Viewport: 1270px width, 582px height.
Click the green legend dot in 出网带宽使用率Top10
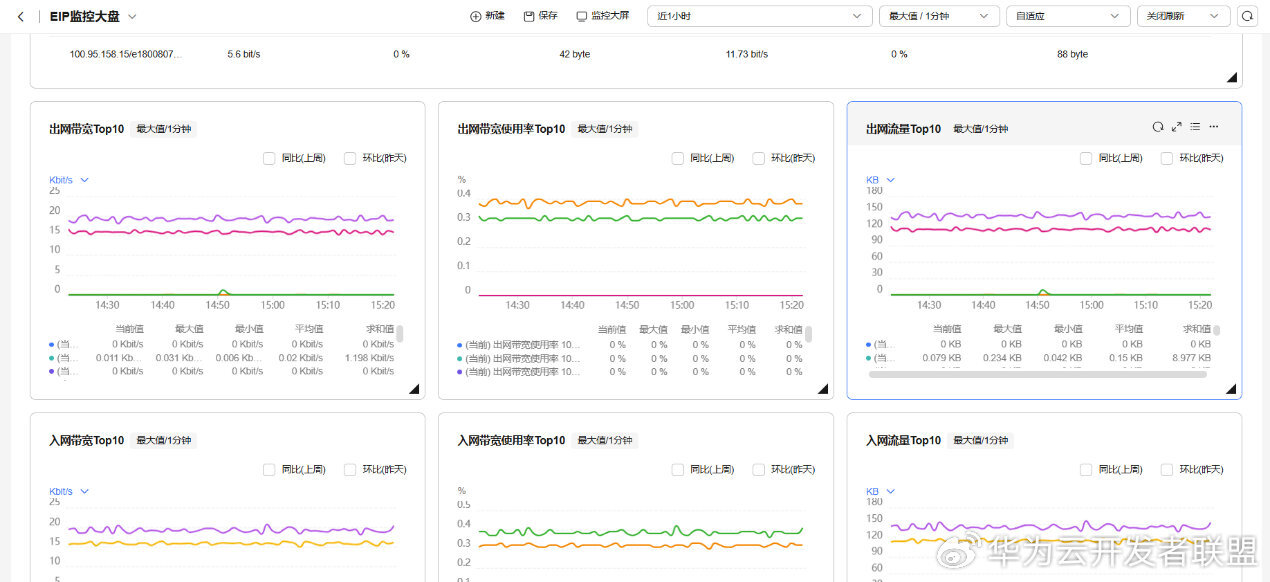[460, 358]
